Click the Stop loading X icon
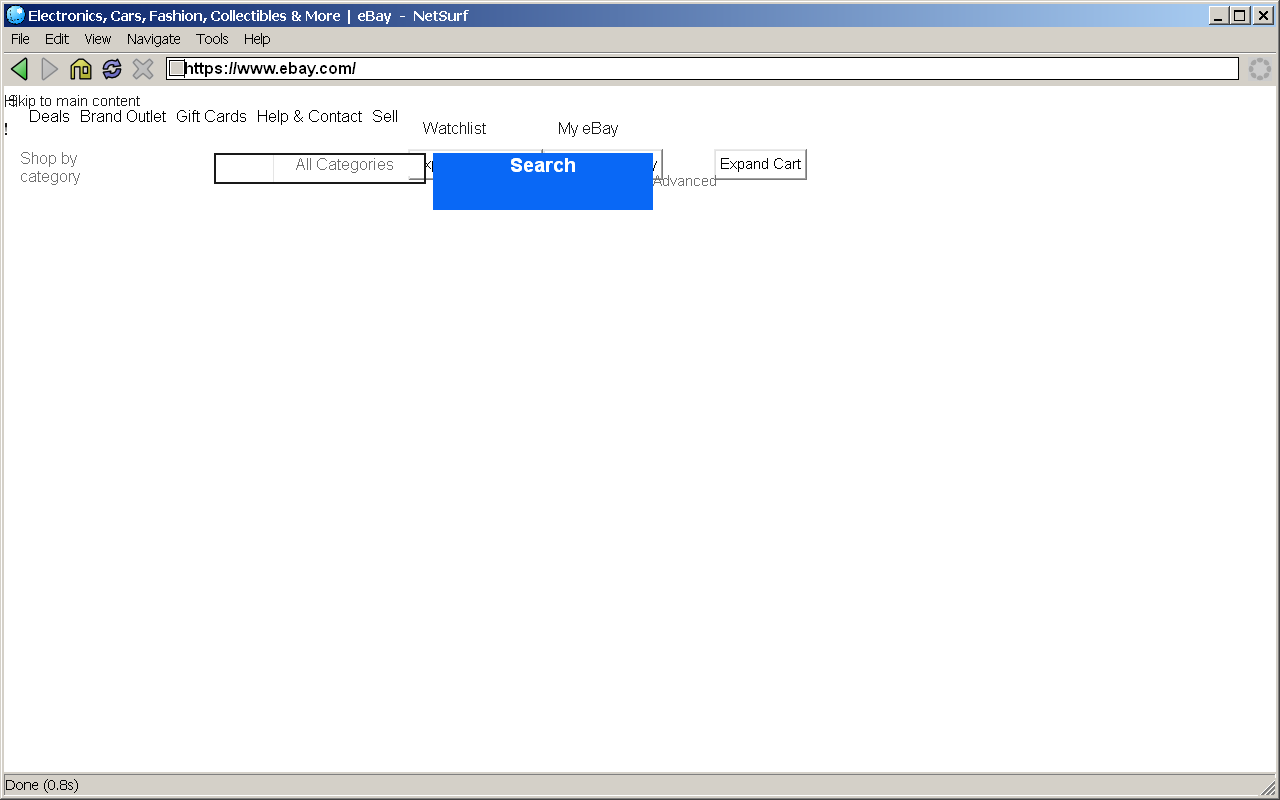Image resolution: width=1280 pixels, height=800 pixels. 143,69
